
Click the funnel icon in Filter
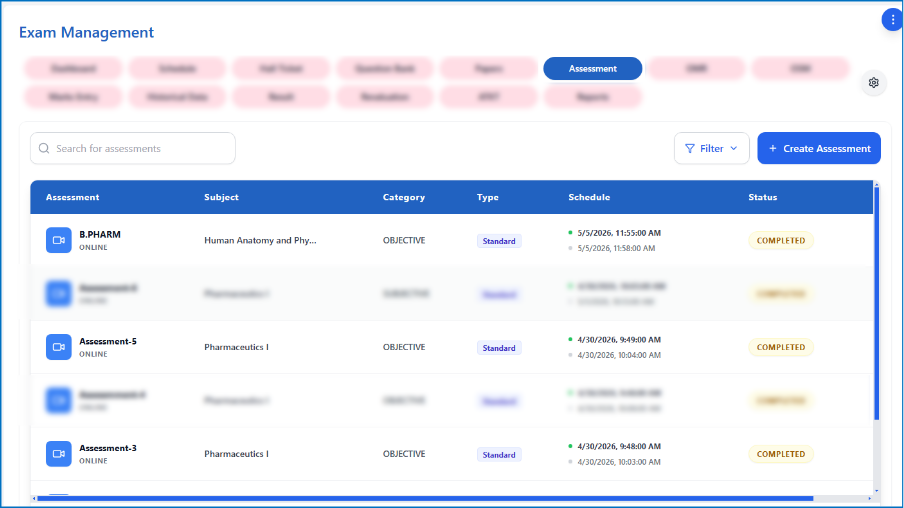[x=690, y=149]
